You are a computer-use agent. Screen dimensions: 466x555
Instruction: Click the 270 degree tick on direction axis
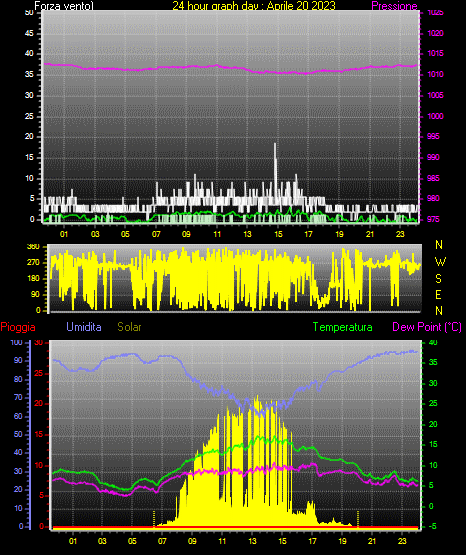(34, 263)
